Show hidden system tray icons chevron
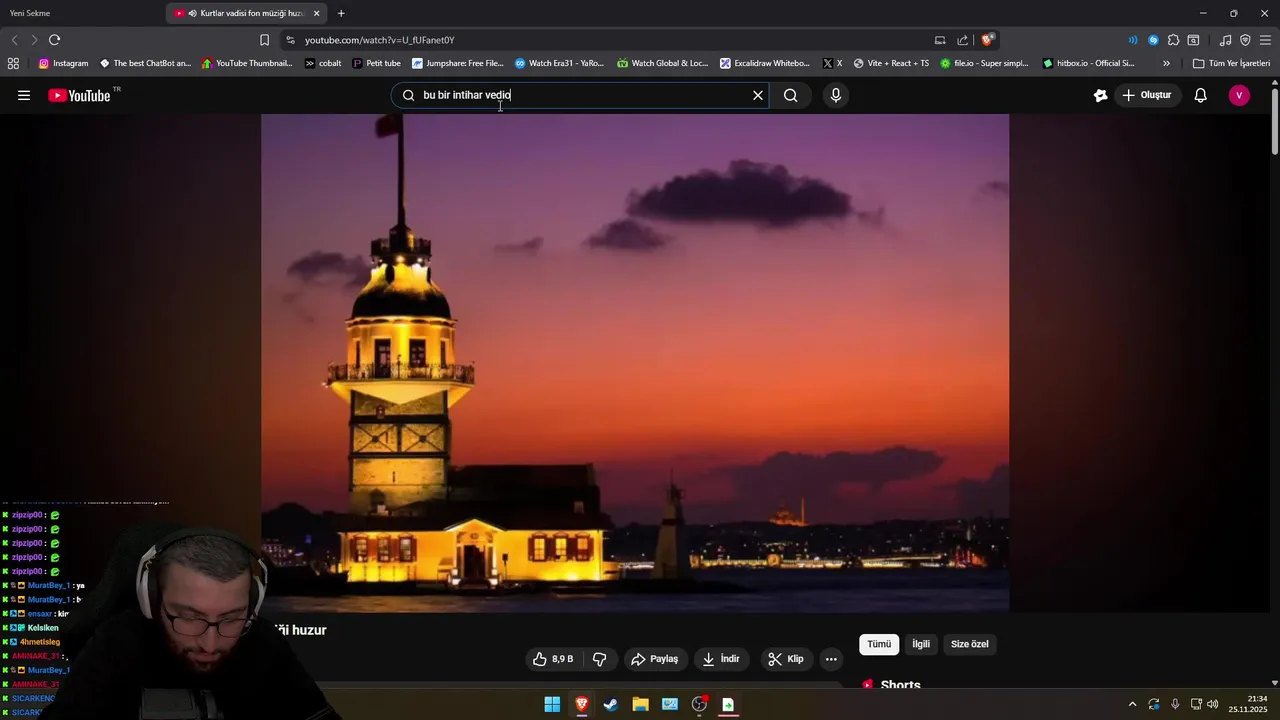 pyautogui.click(x=1132, y=704)
